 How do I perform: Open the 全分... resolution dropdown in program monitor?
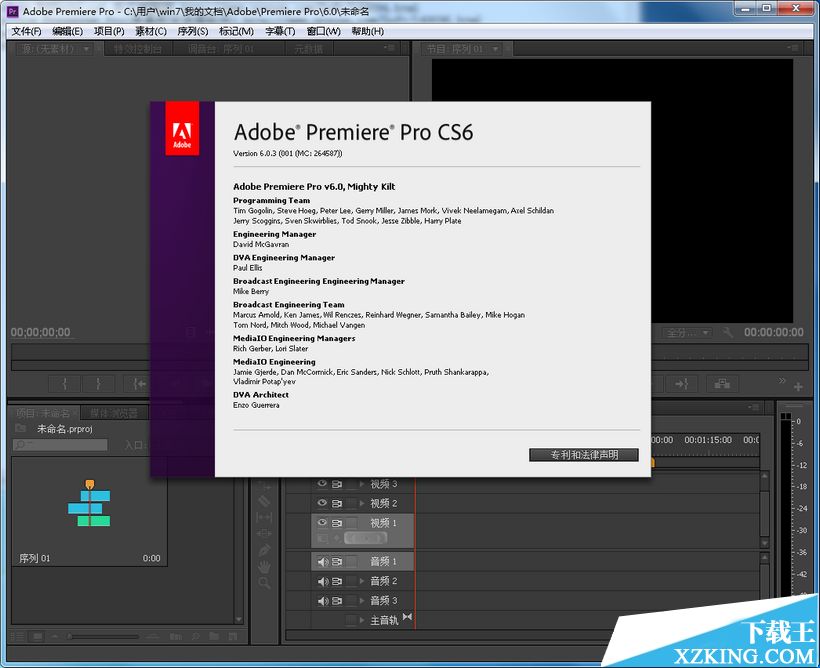pyautogui.click(x=688, y=333)
